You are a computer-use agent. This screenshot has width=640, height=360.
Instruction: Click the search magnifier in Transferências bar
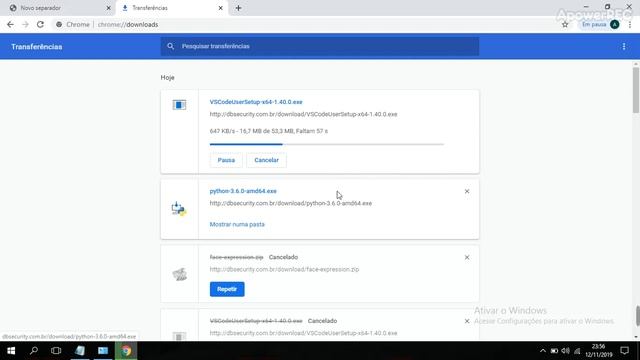(171, 46)
